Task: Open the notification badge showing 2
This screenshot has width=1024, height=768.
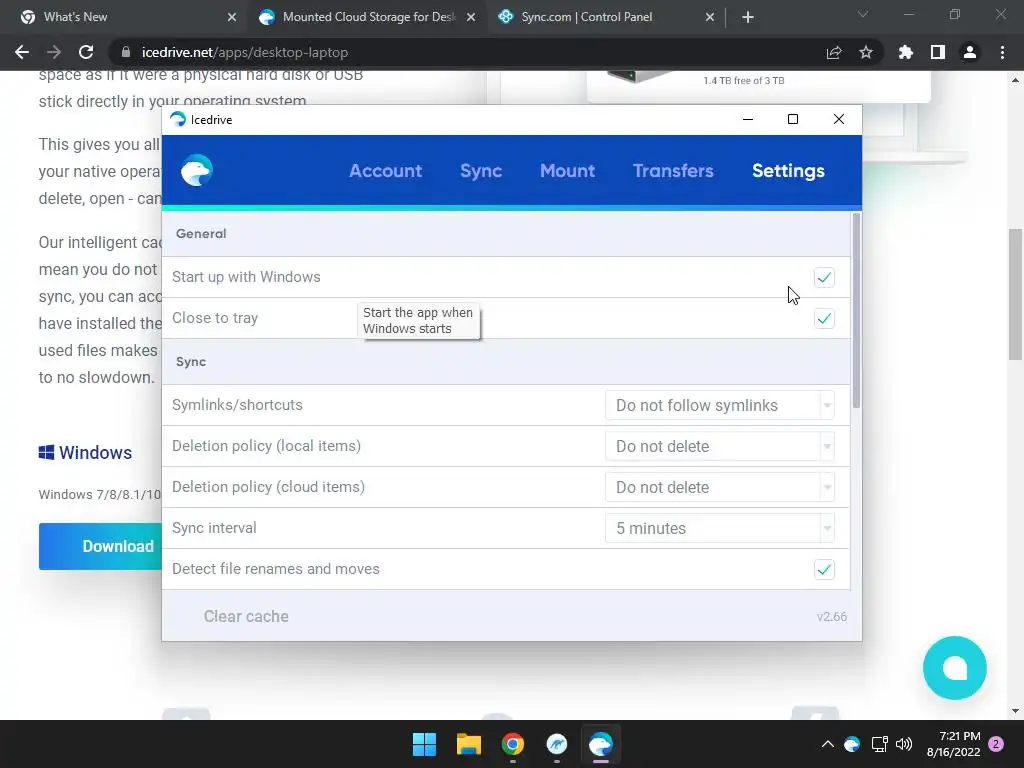Action: 996,744
